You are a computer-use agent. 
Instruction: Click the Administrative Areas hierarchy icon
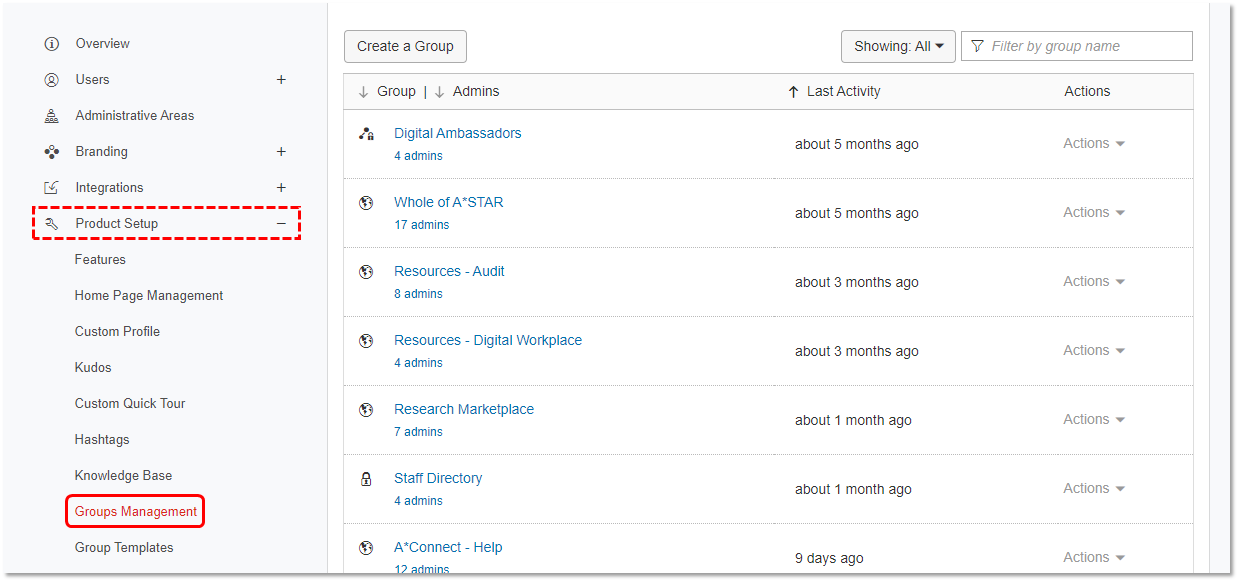[x=52, y=116]
